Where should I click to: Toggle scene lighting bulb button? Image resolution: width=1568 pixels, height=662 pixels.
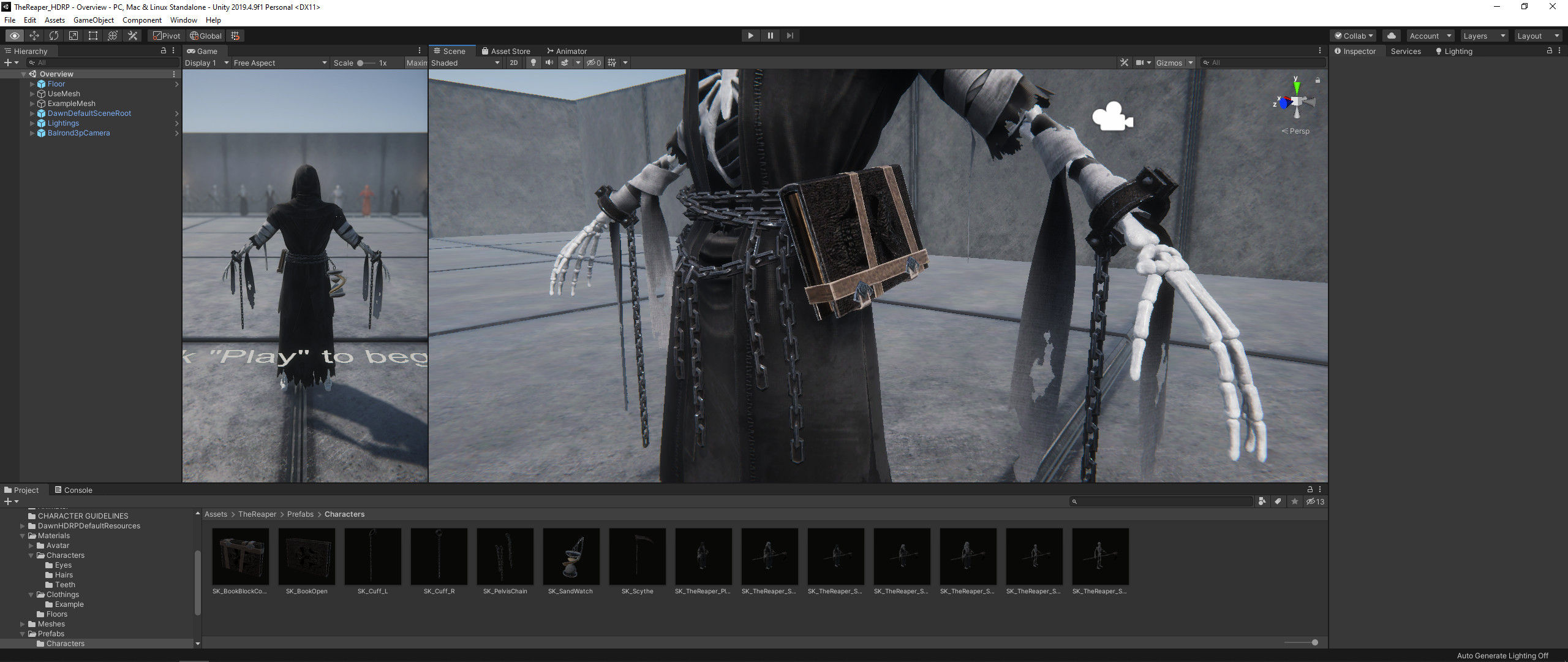[533, 63]
